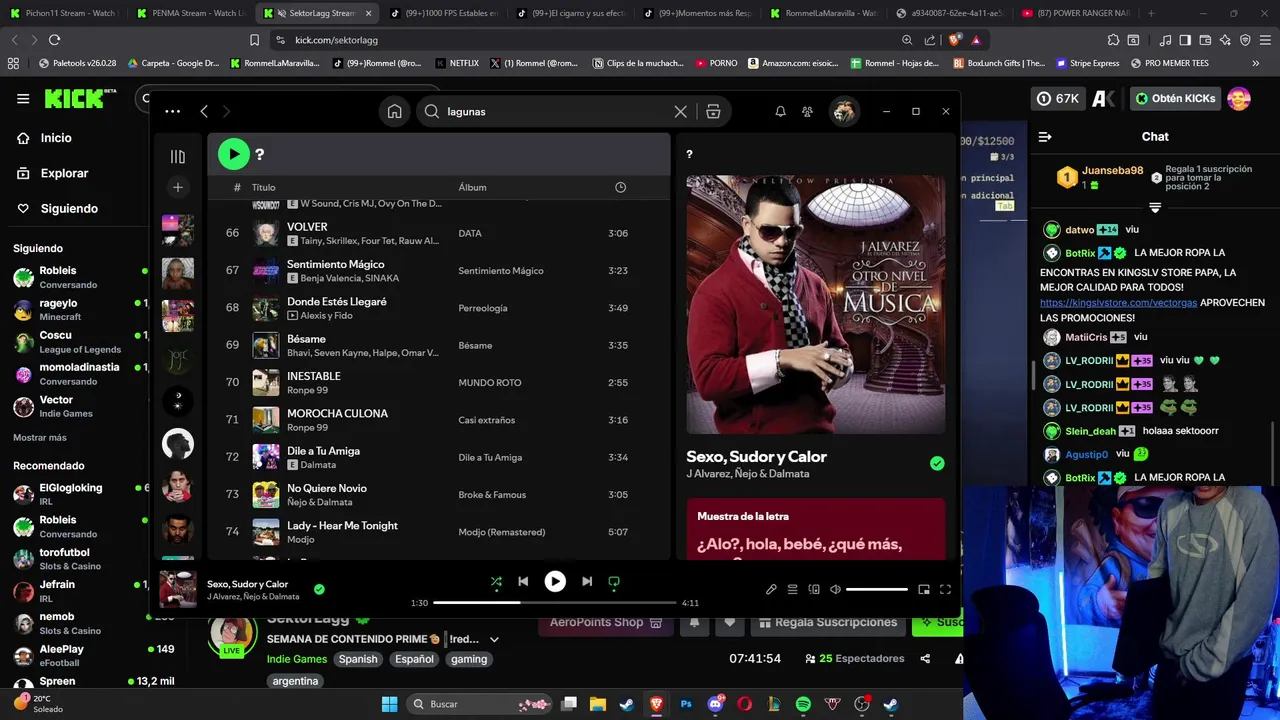Expand followed channels with Mostrar más
Viewport: 1280px width, 720px height.
(40, 437)
